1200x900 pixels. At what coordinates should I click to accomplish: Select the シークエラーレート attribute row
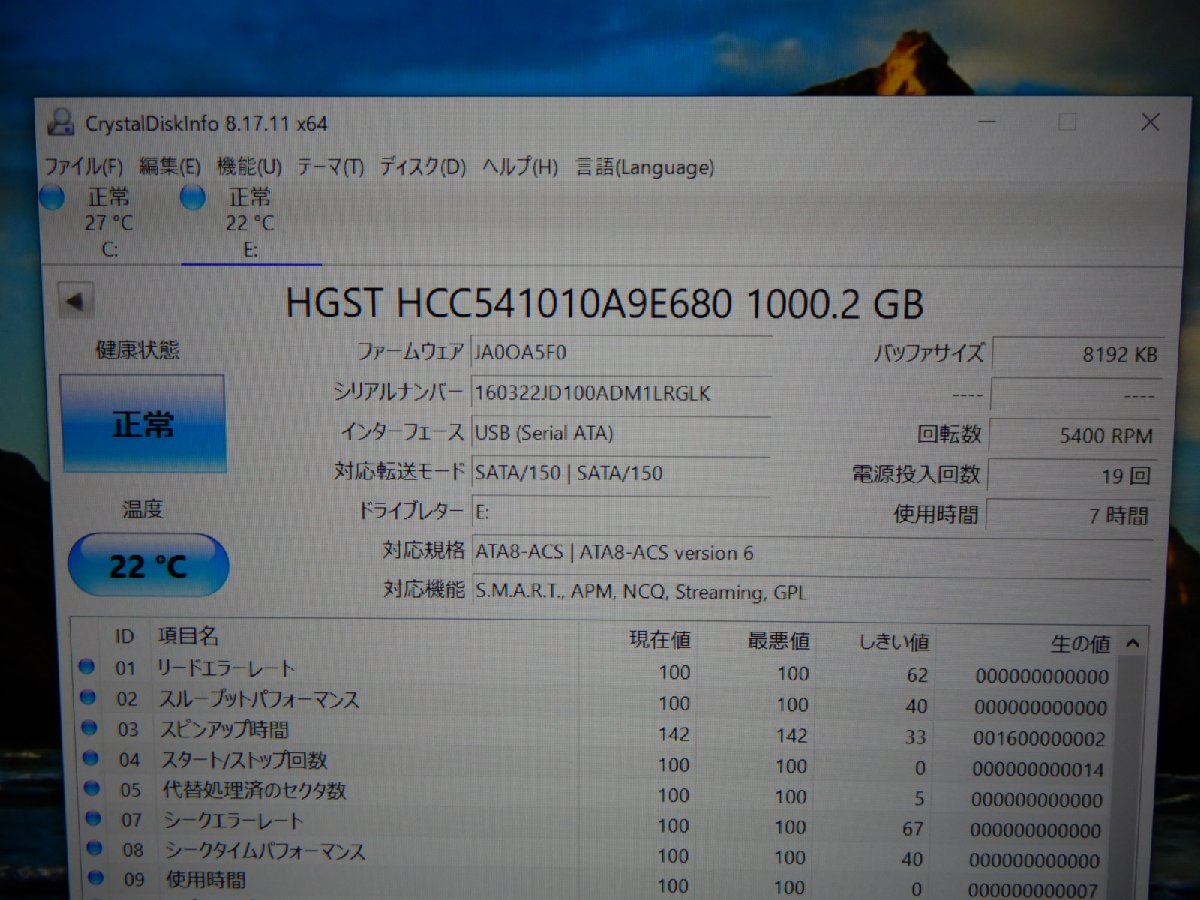click(x=595, y=825)
